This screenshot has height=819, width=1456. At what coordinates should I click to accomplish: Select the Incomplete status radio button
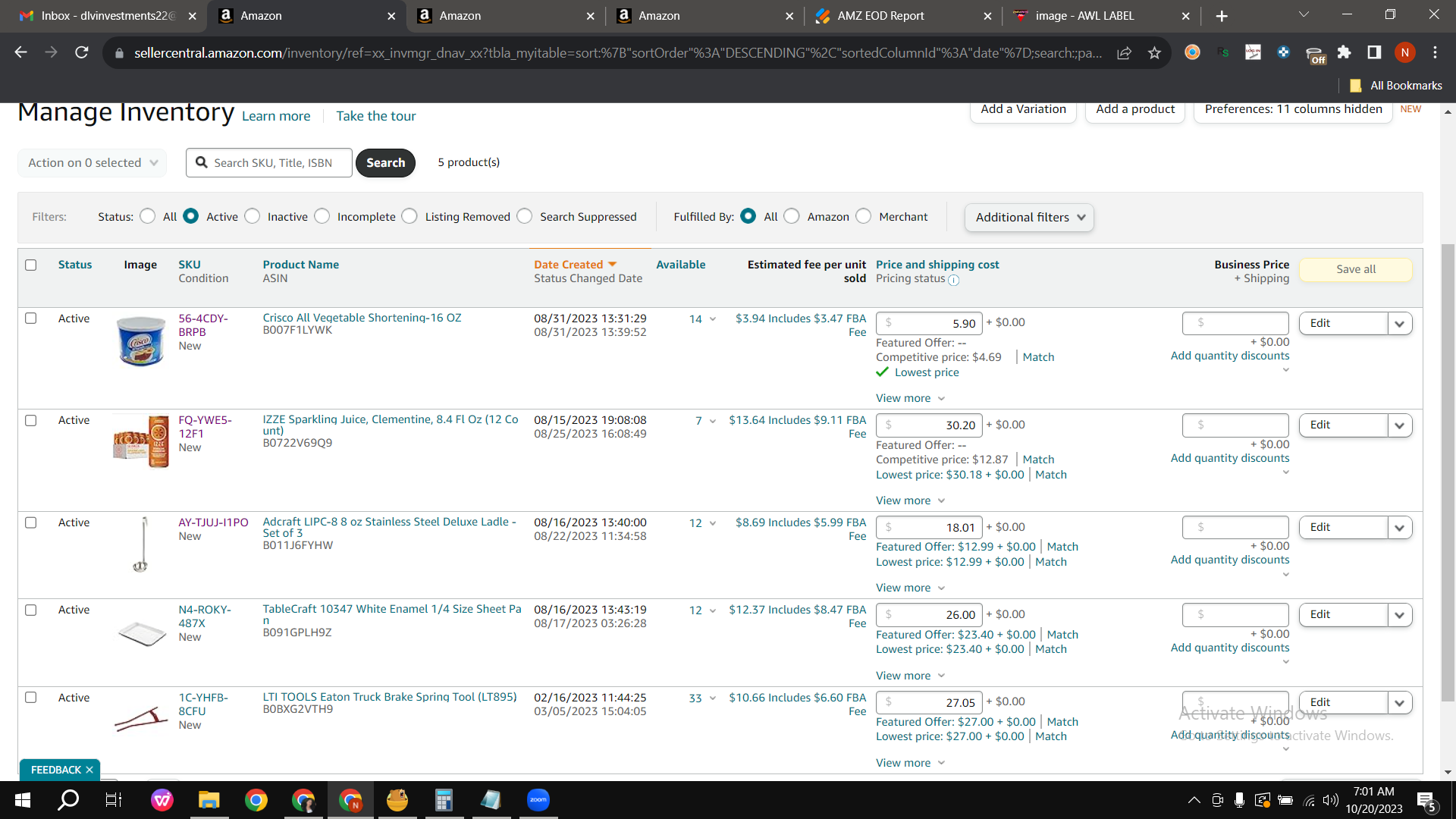click(322, 217)
